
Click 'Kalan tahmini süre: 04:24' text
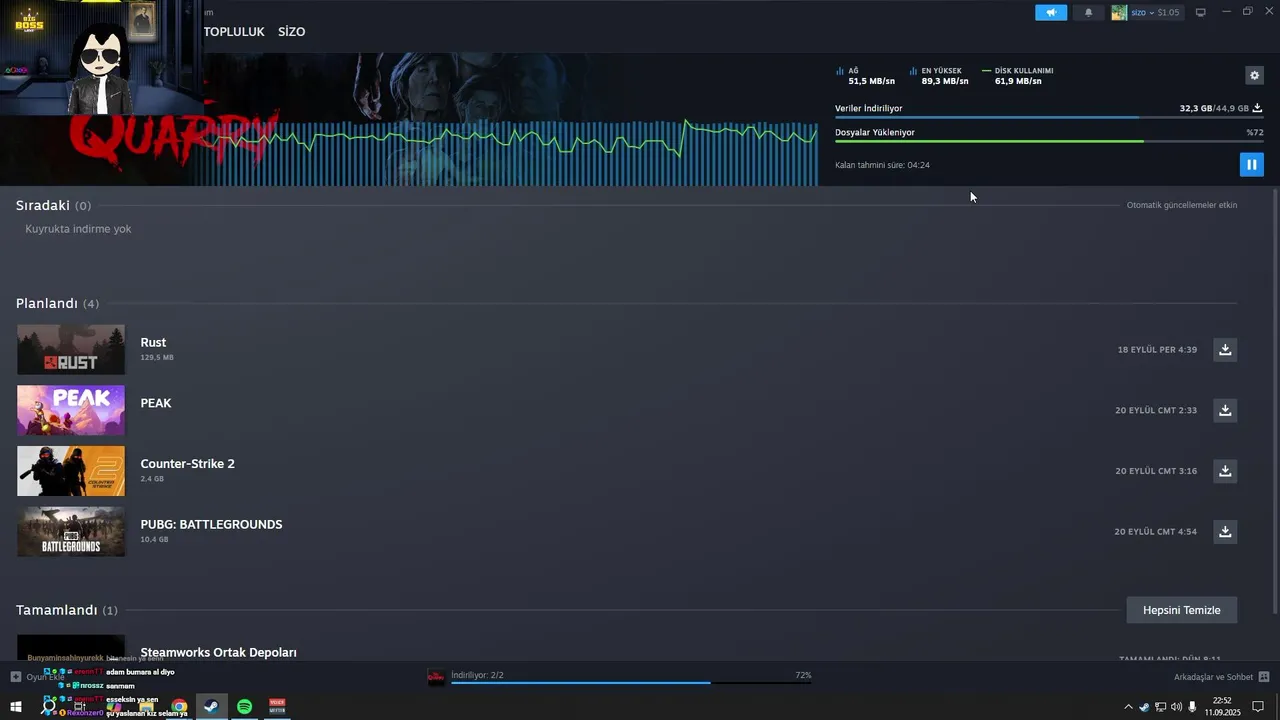tap(882, 165)
